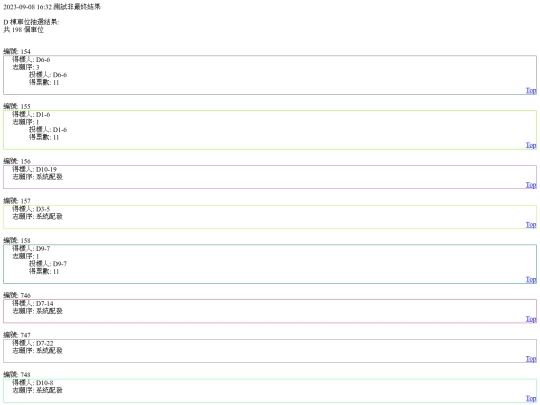Click the label '編號: 154'
This screenshot has height=405, width=540.
click(17, 52)
